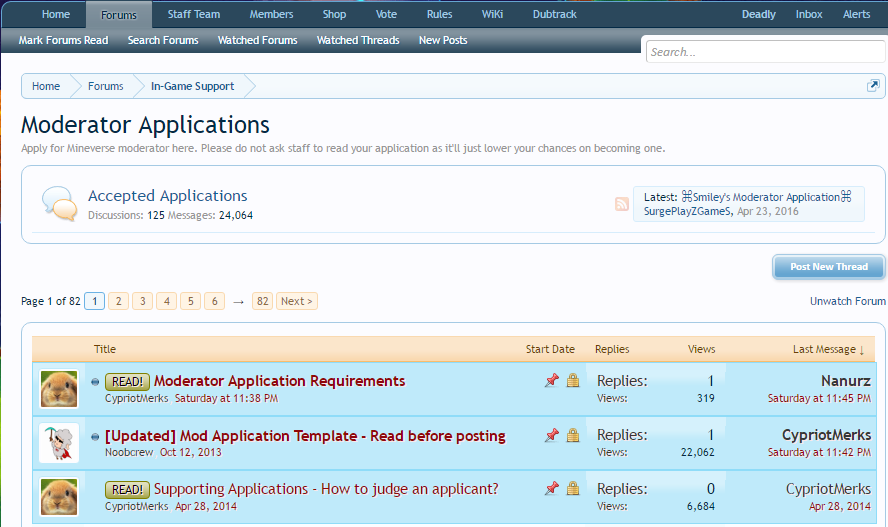Go to page 3 of threads

[x=142, y=301]
